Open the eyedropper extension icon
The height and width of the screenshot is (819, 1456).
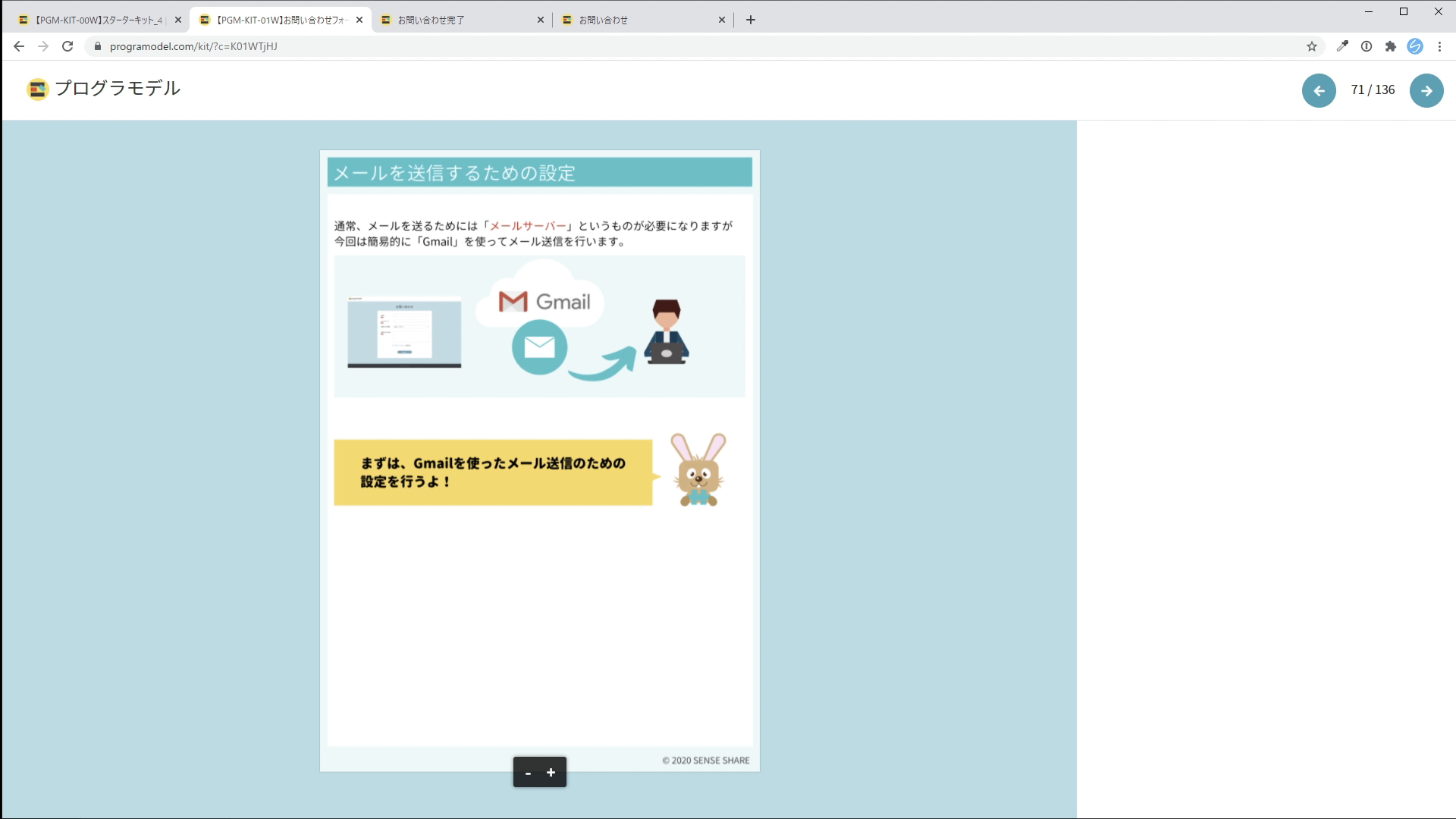coord(1342,46)
